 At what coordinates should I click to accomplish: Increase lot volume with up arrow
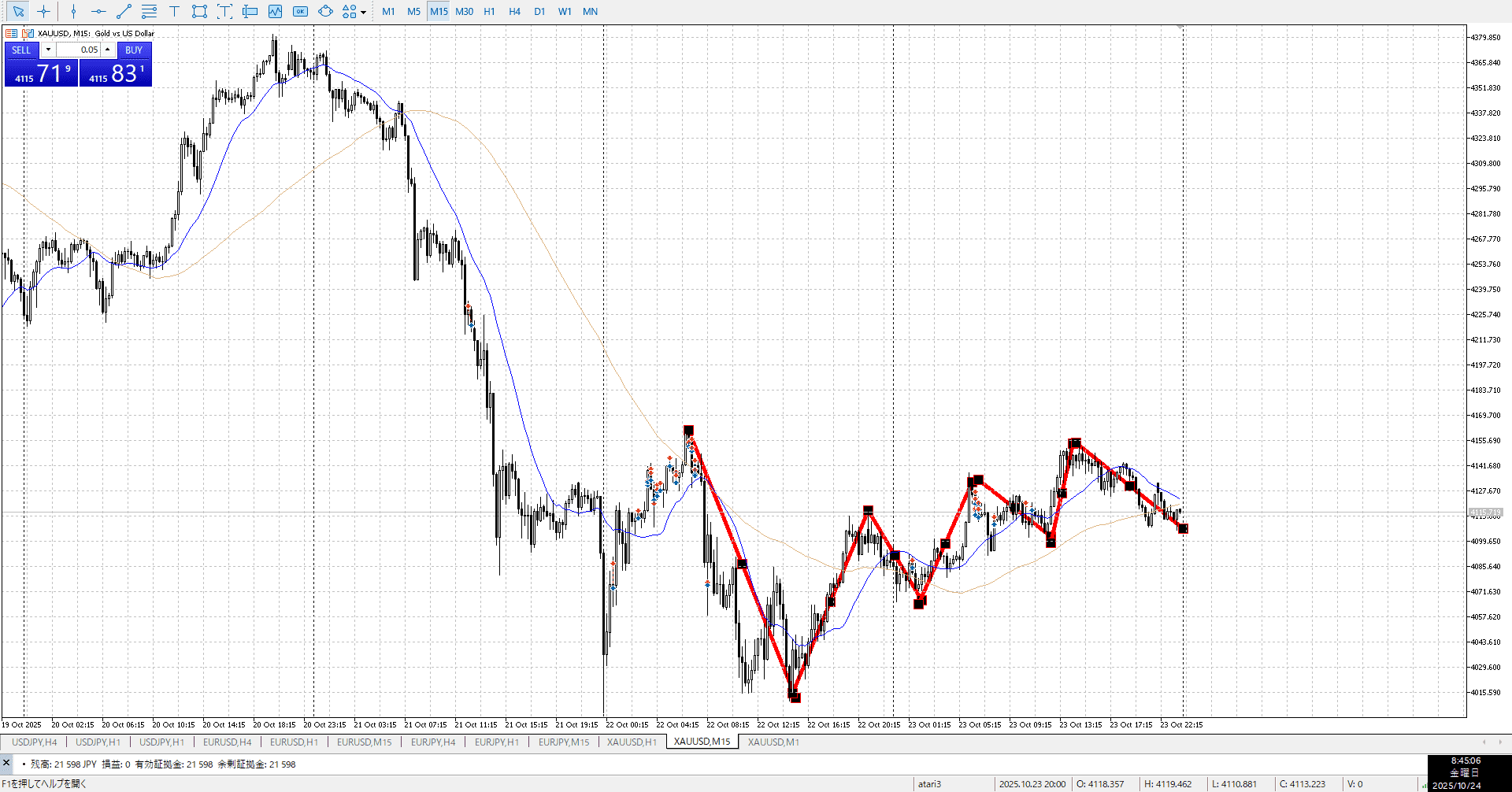tap(108, 50)
